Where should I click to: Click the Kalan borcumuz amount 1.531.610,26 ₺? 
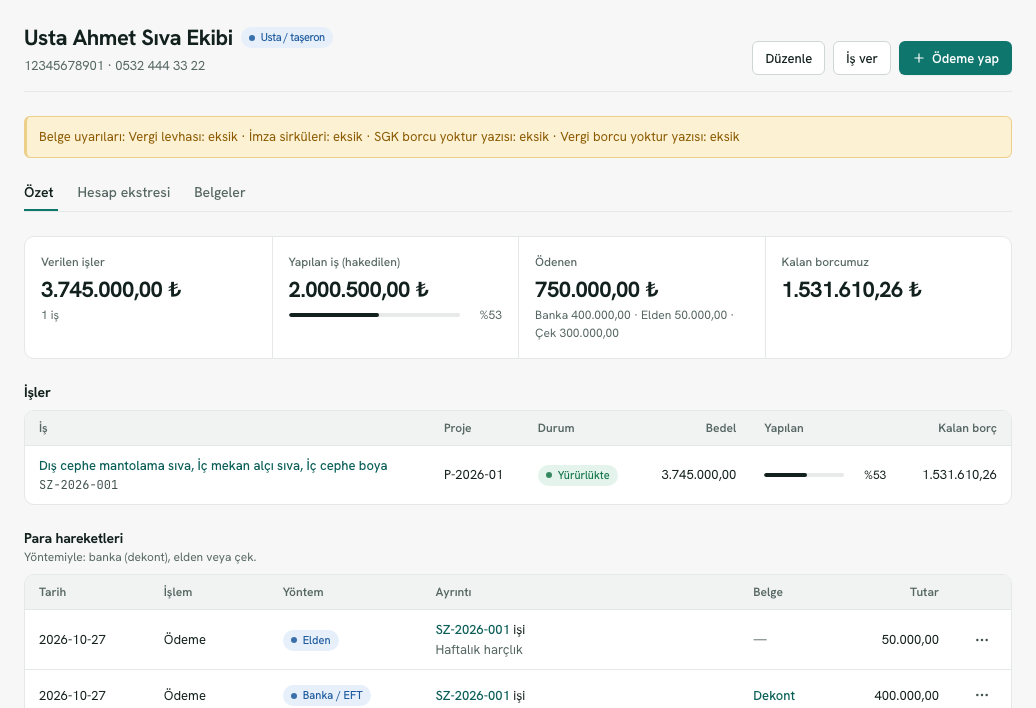[x=852, y=289]
